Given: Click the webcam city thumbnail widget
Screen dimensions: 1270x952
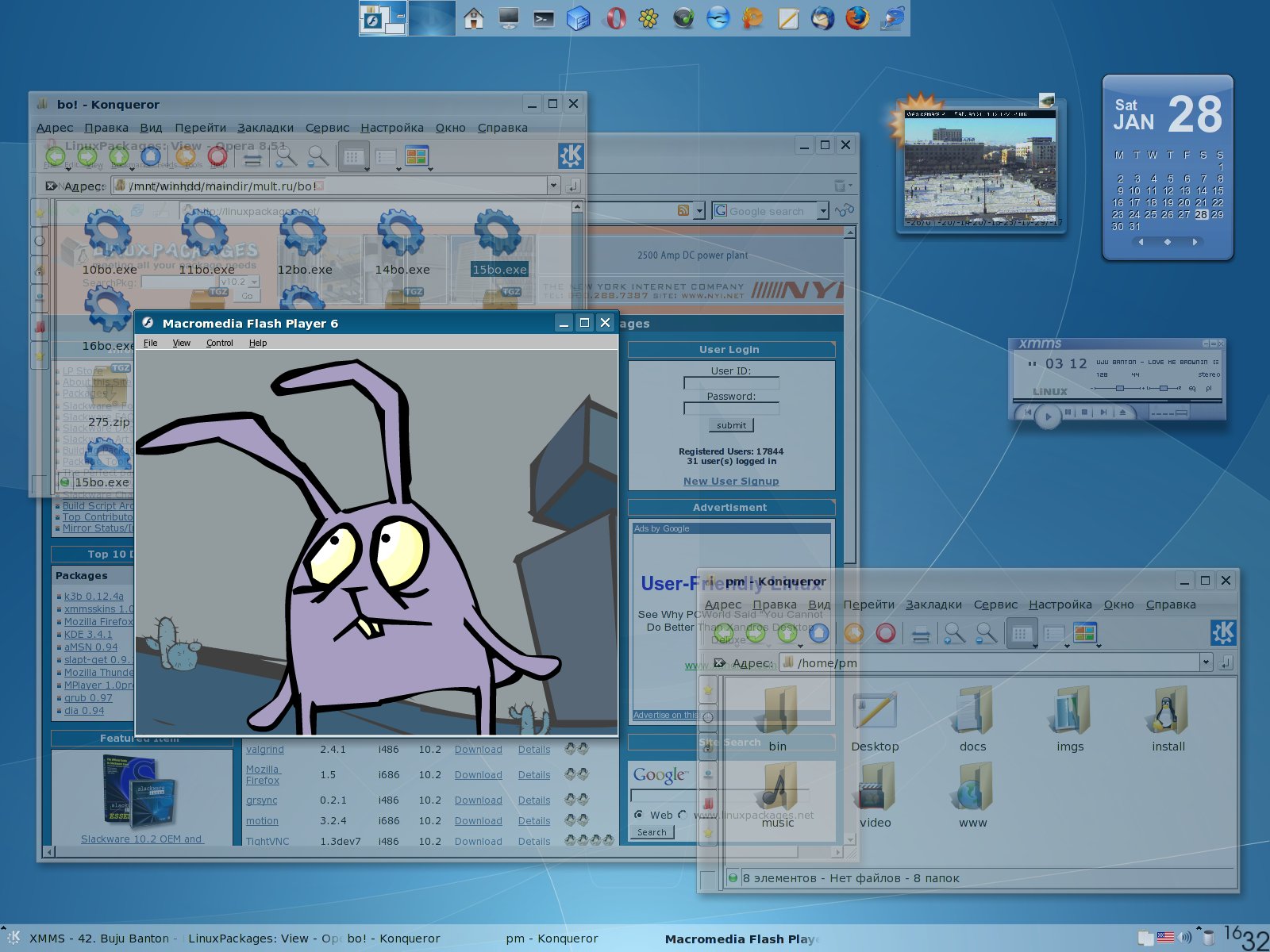Looking at the screenshot, I should point(980,168).
